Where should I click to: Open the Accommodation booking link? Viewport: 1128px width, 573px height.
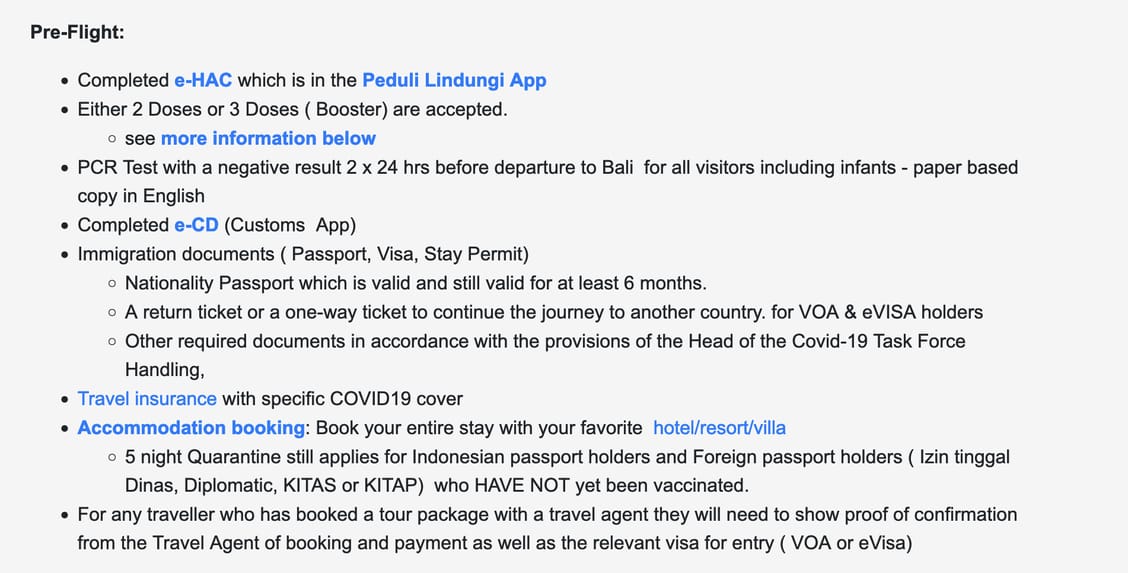pyautogui.click(x=191, y=428)
